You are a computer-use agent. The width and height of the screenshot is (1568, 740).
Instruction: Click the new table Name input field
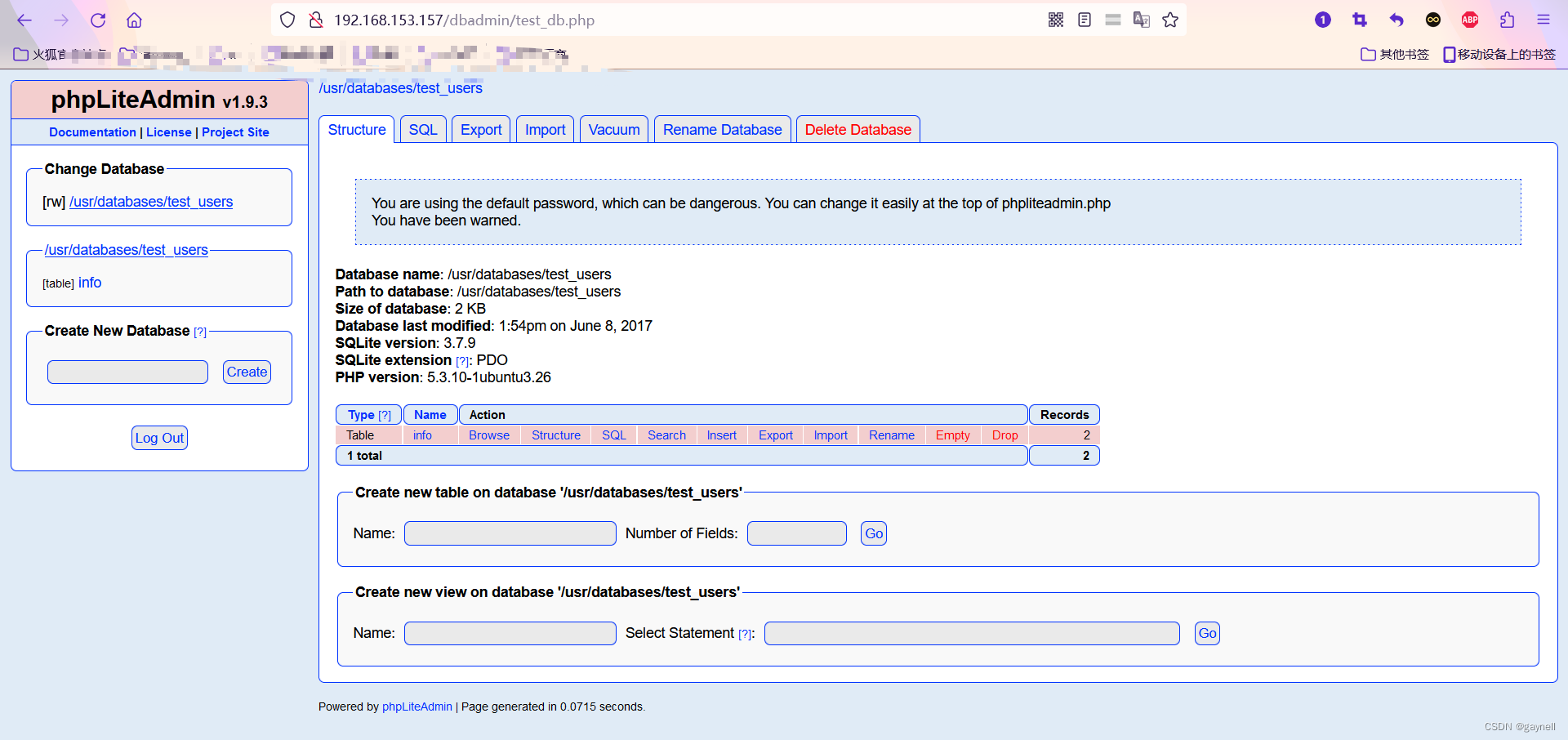[510, 533]
